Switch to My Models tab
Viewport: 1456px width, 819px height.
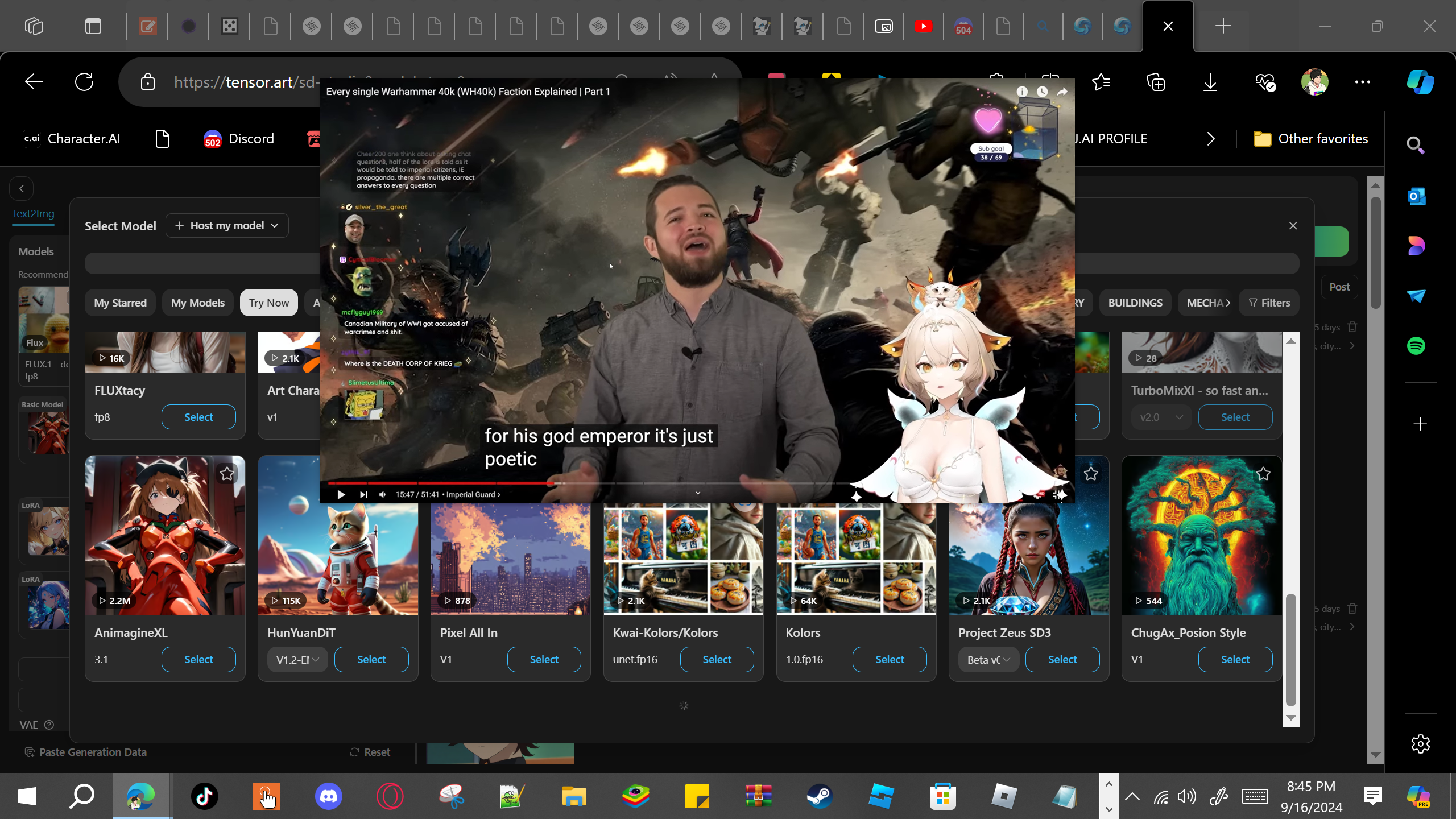pos(198,303)
